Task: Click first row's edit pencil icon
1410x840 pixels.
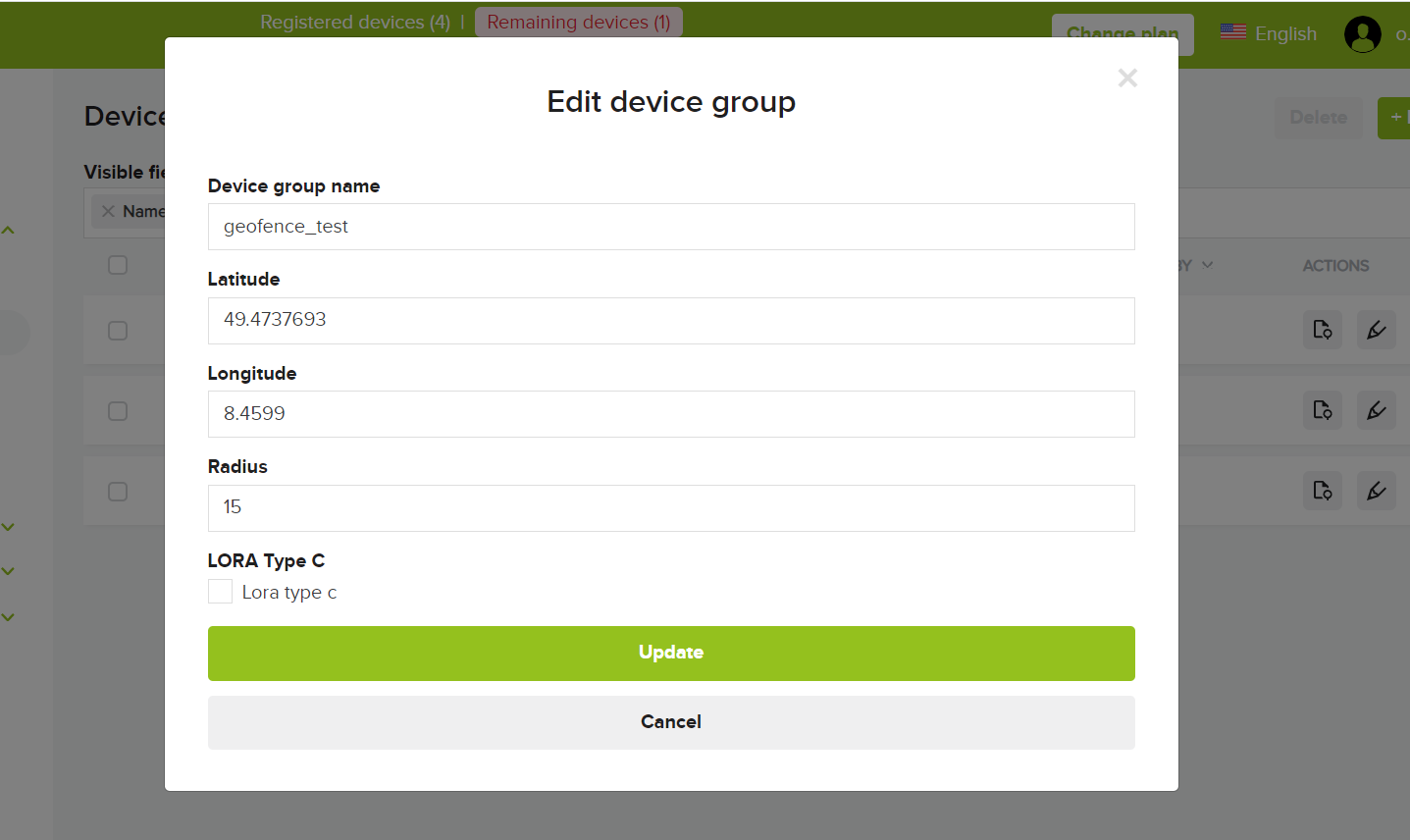Action: pos(1376,330)
